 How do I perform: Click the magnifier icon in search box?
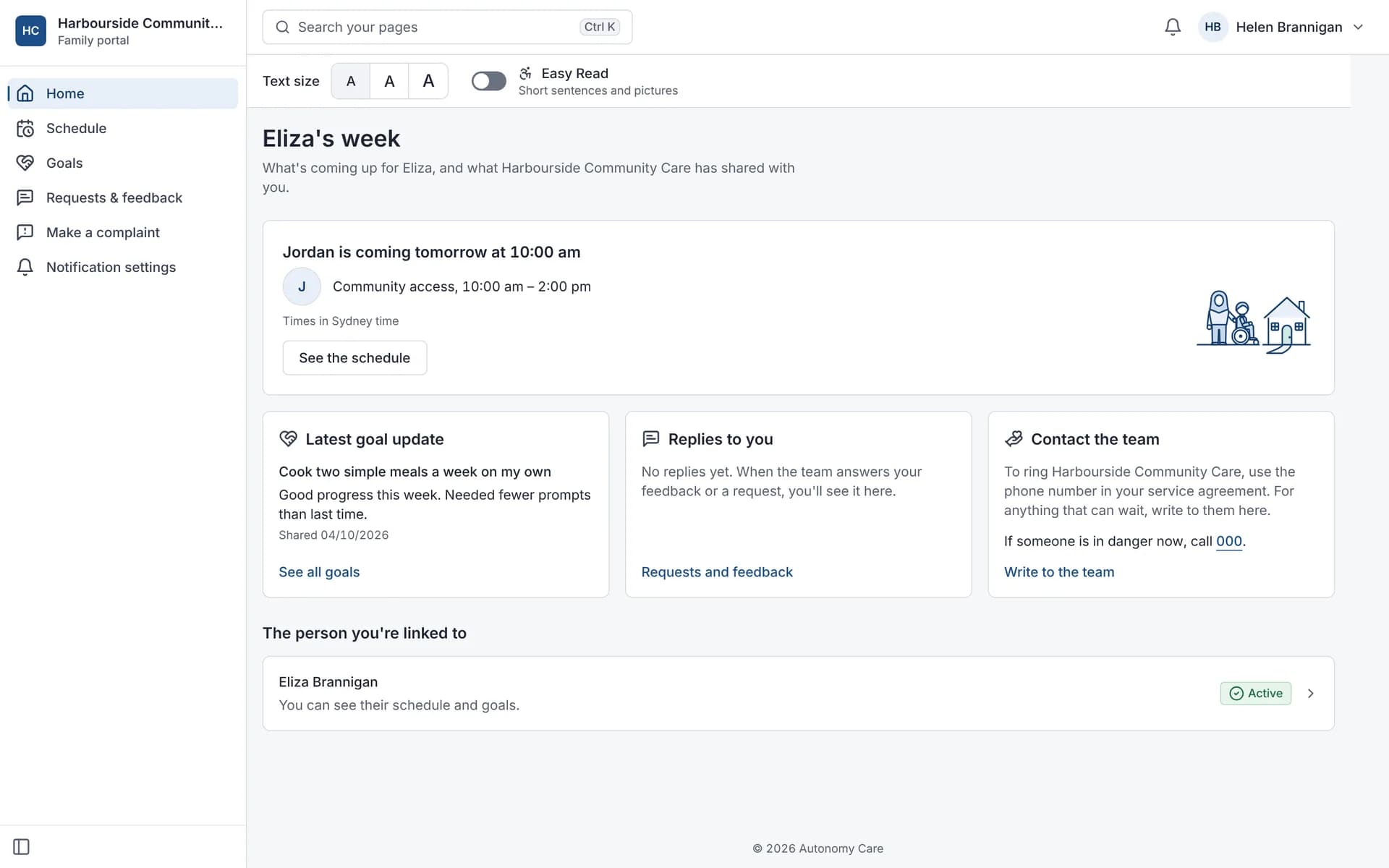(283, 27)
